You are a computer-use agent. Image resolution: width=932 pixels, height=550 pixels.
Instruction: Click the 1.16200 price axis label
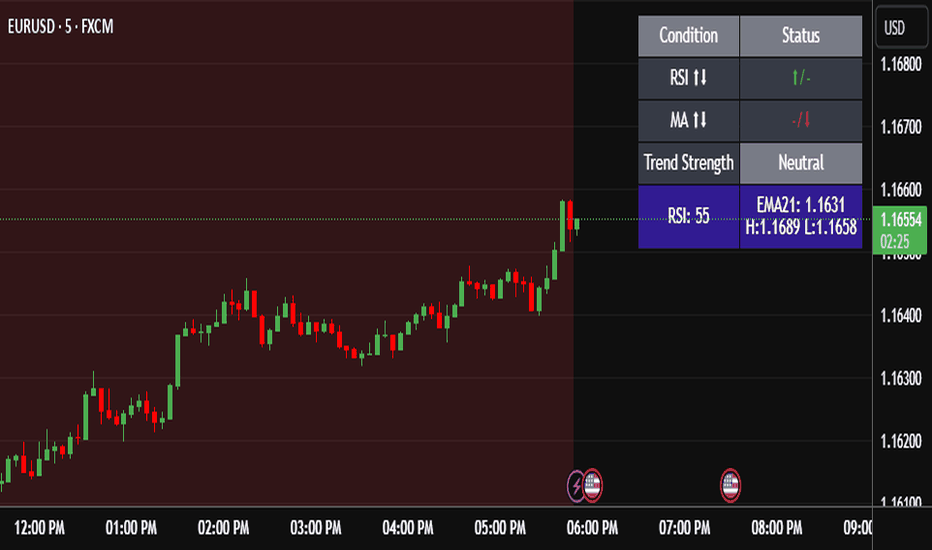point(900,441)
